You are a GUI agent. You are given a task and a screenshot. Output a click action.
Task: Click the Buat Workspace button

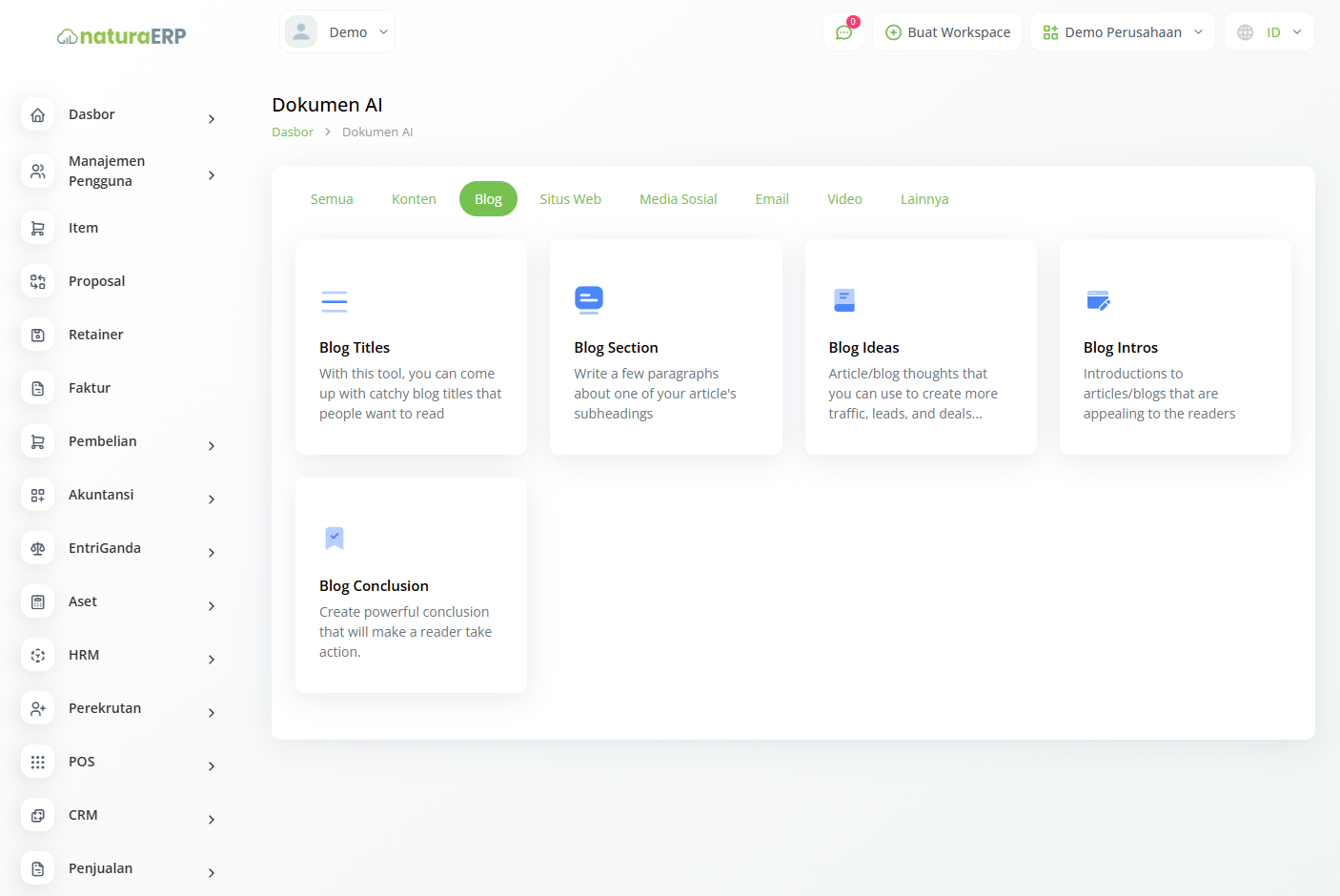pos(947,32)
